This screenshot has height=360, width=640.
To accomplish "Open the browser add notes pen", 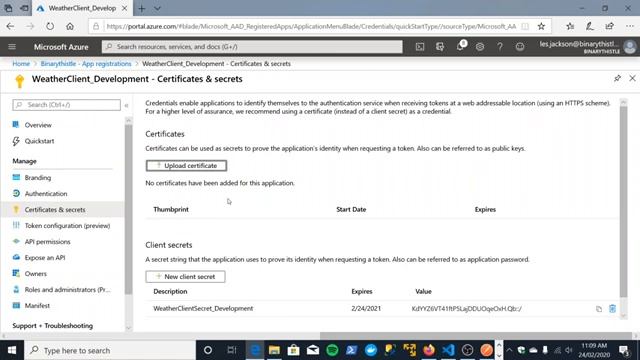I will (589, 26).
